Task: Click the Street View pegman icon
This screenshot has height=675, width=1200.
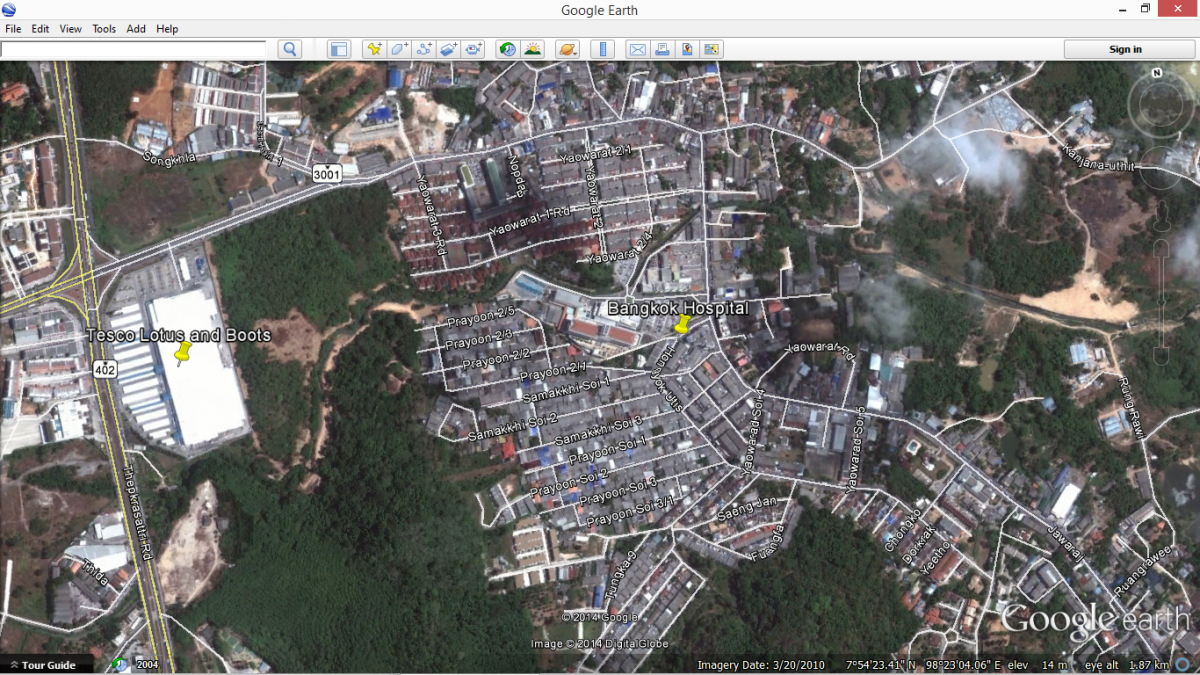Action: pyautogui.click(x=1163, y=216)
